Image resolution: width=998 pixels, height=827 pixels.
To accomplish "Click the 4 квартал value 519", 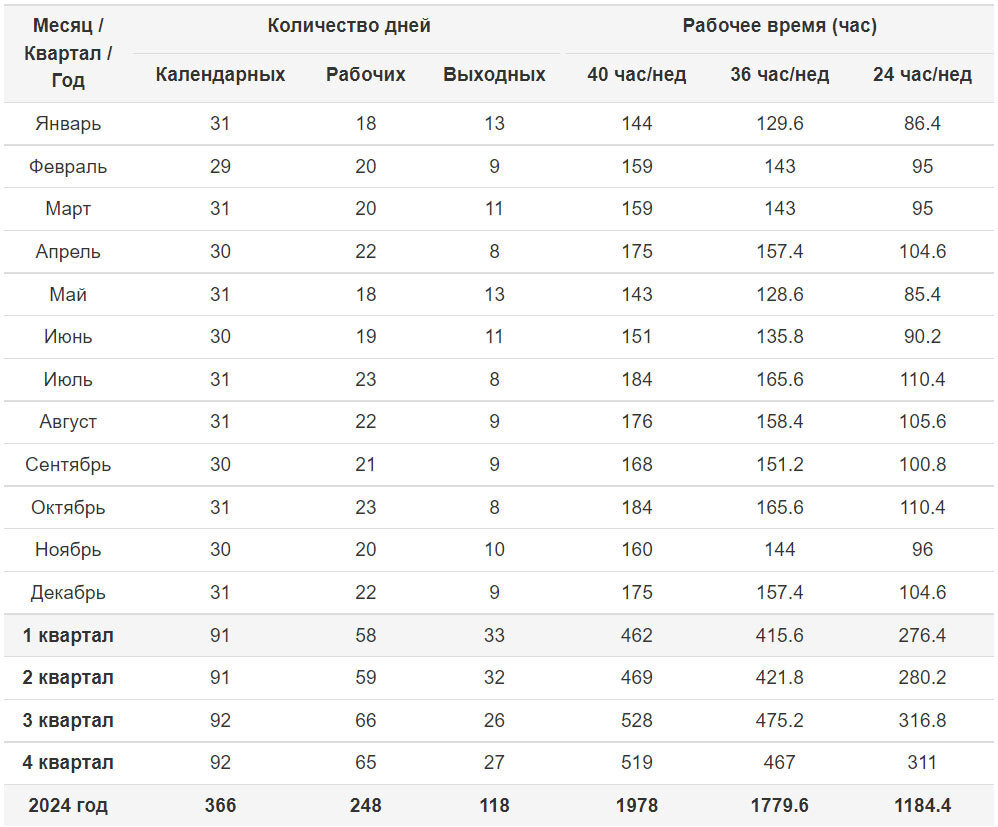I will coord(636,763).
